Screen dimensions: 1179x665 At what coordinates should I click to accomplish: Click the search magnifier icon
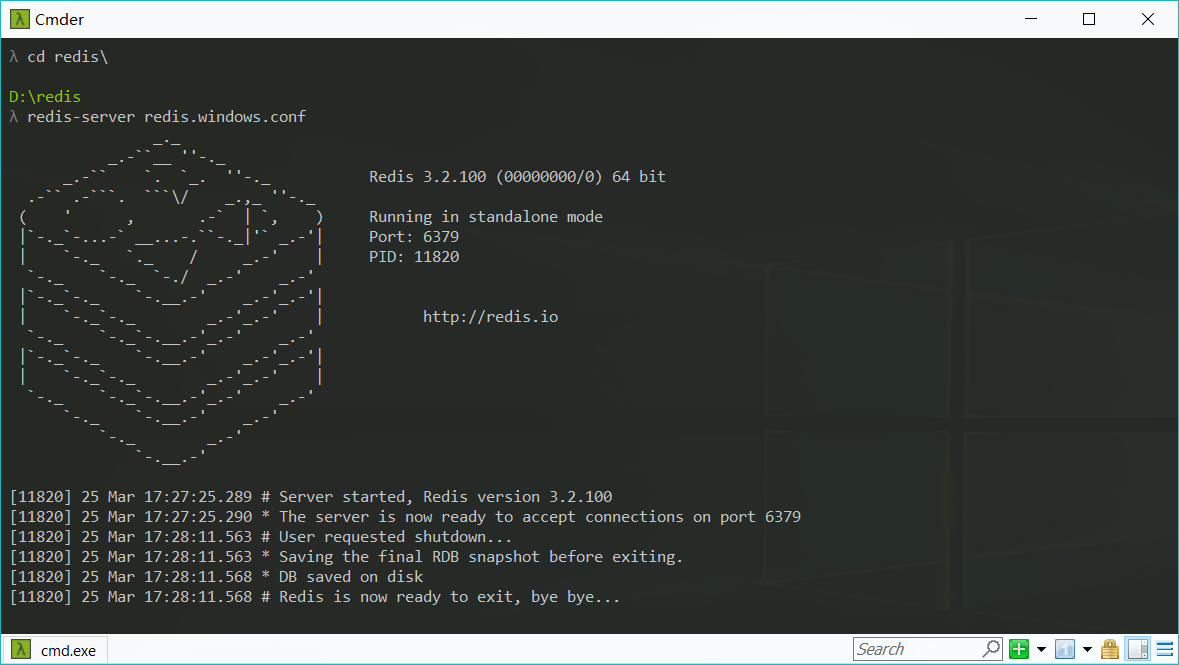pyautogui.click(x=992, y=648)
